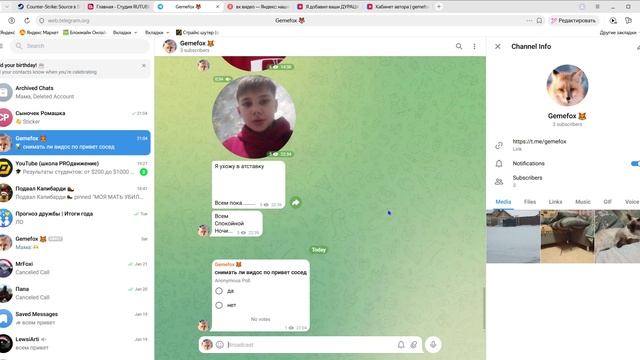Open the Сыночек Ромашка chat
The width and height of the screenshot is (640, 360).
tap(75, 117)
